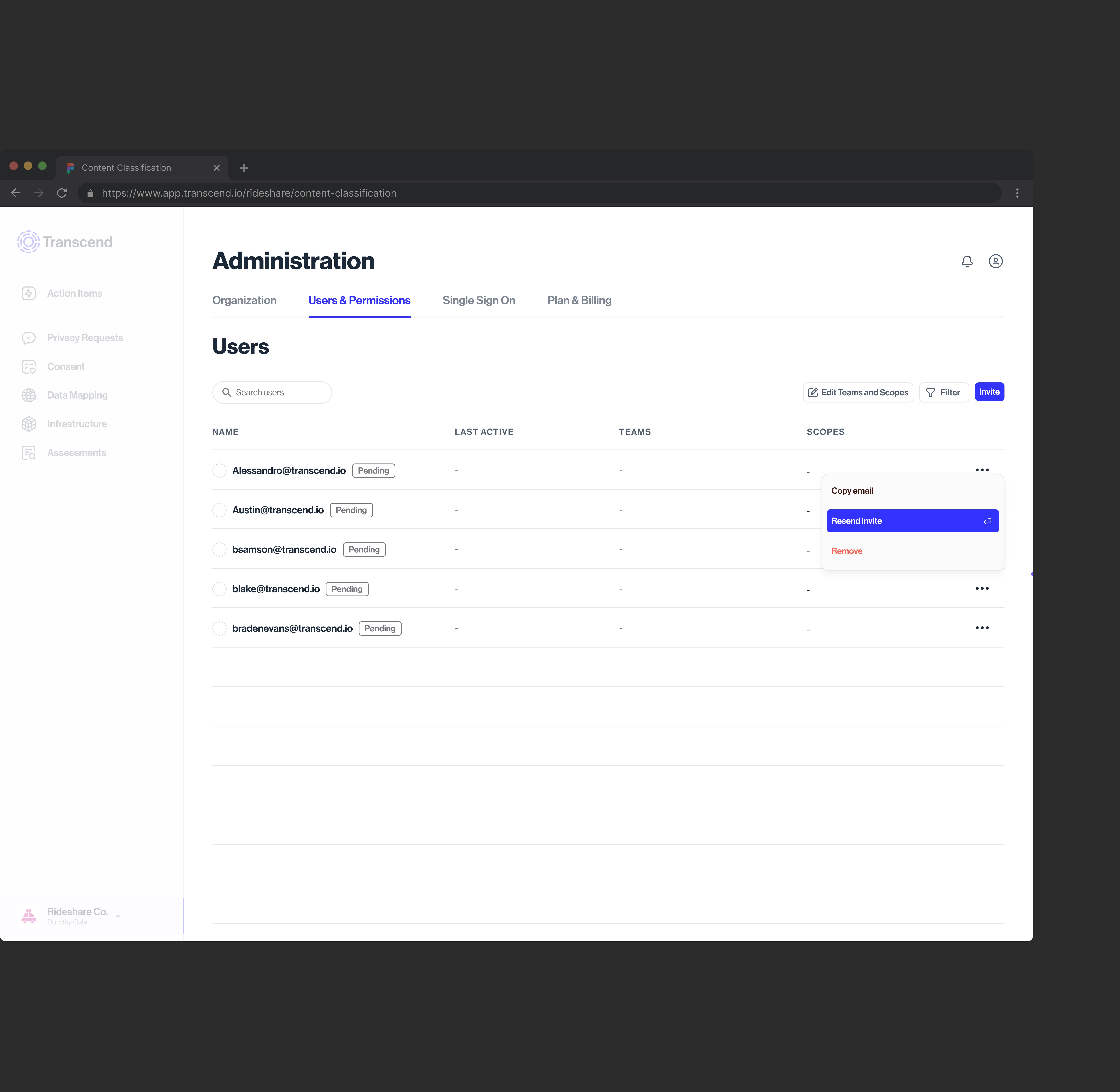Screen dimensions: 1120x1092
Task: Open the Infrastructure cube icon
Action: [x=29, y=424]
